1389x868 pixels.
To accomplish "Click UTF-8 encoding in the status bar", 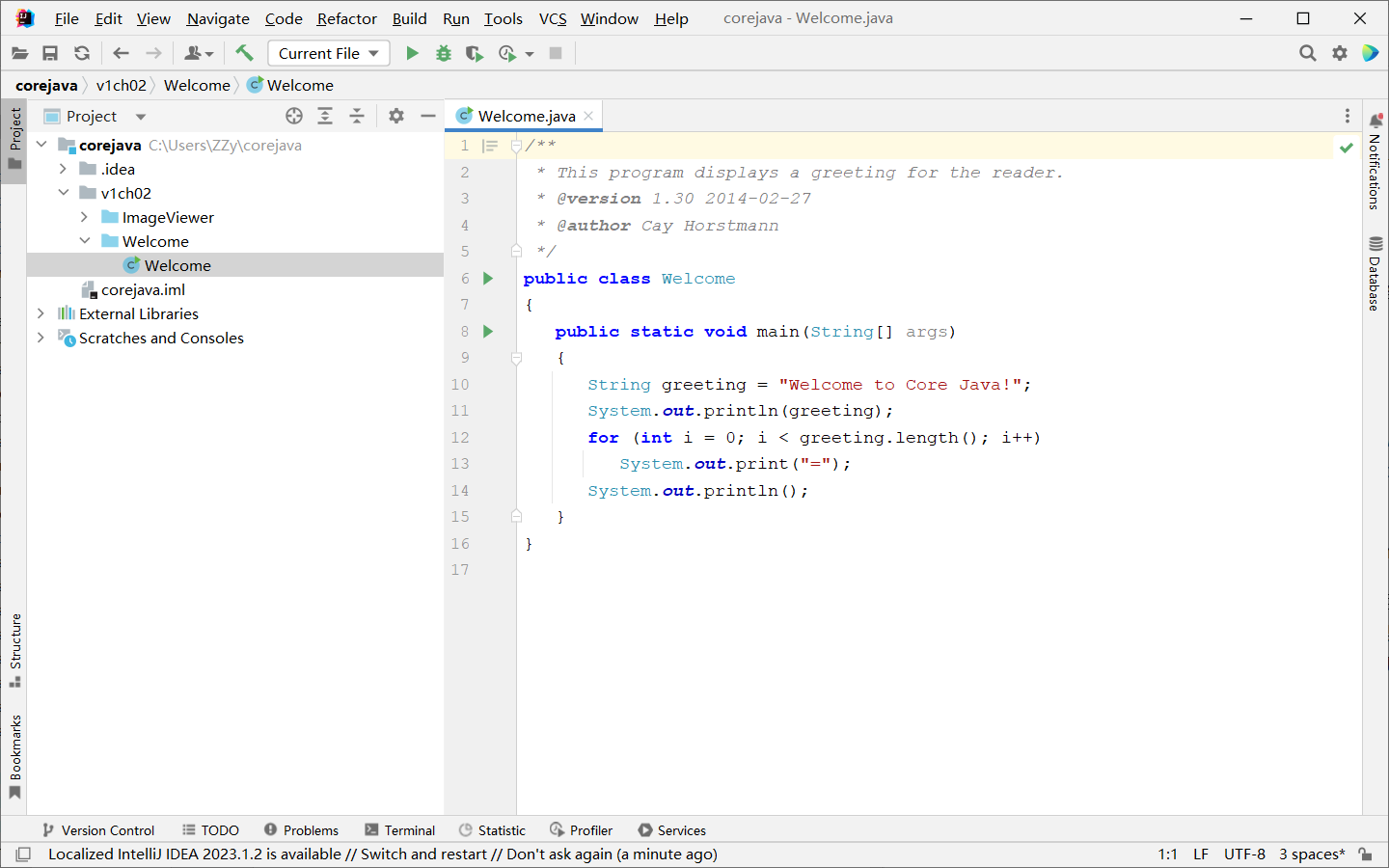I will coord(1244,854).
